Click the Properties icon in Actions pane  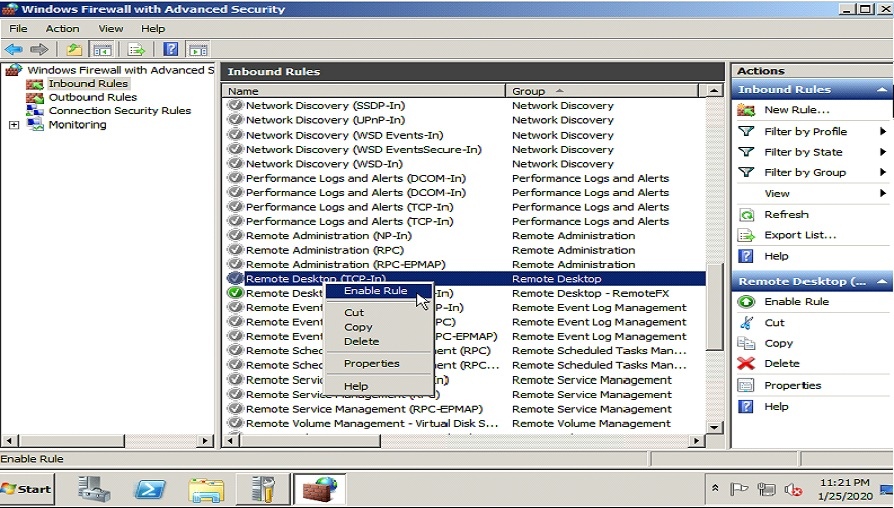click(746, 385)
